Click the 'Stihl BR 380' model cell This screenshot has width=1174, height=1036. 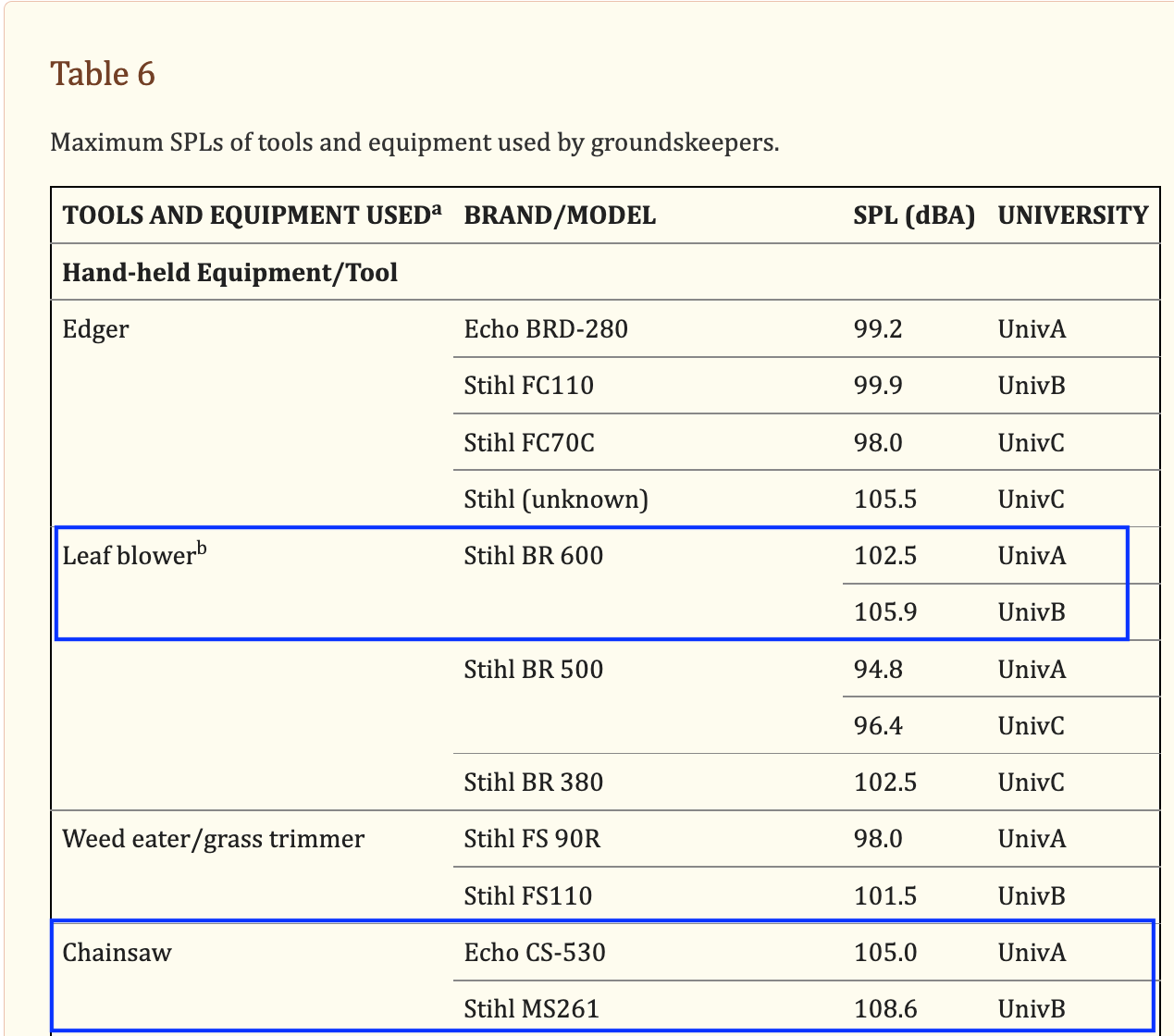click(534, 783)
